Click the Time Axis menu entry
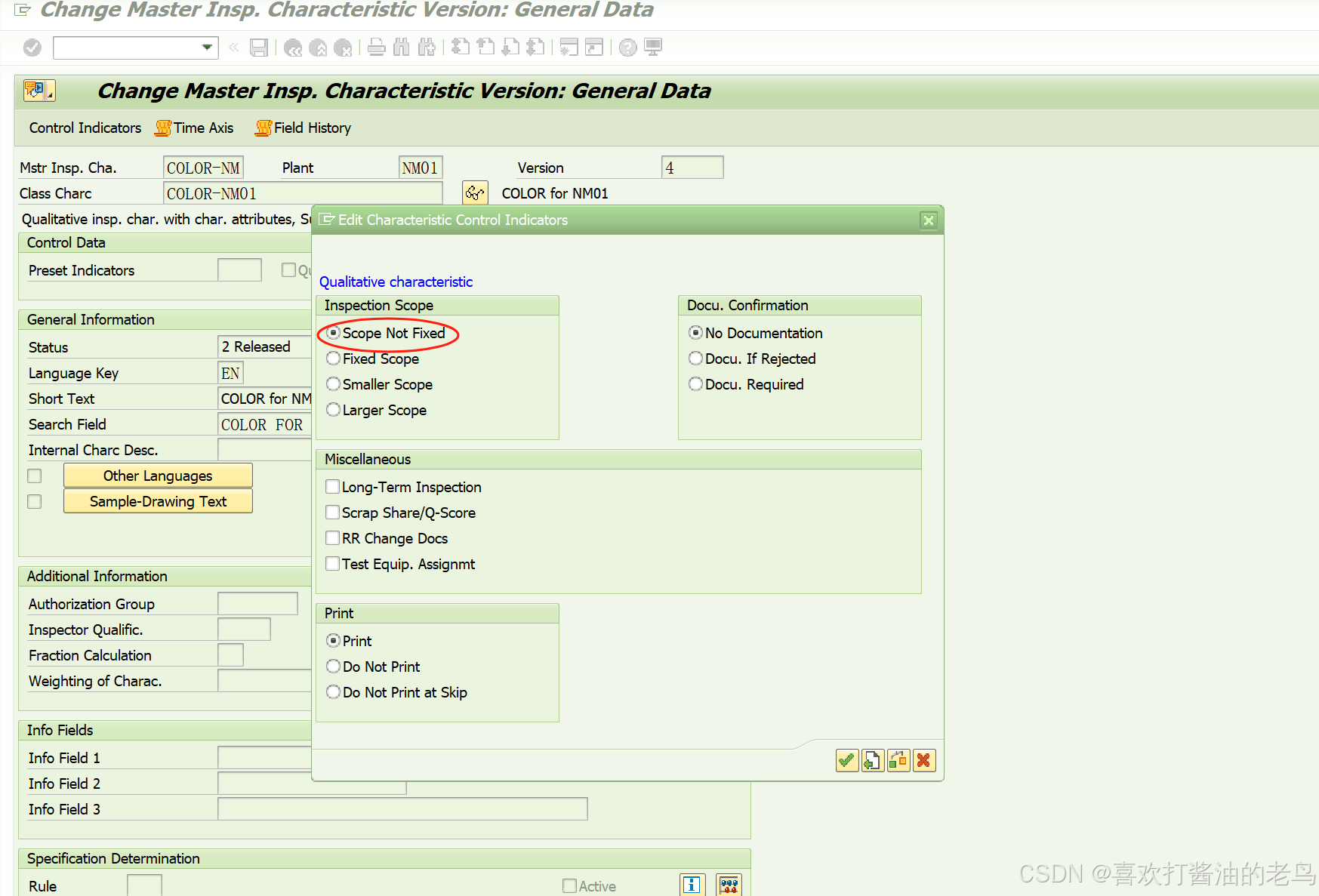Viewport: 1319px width, 896px height. coord(202,128)
